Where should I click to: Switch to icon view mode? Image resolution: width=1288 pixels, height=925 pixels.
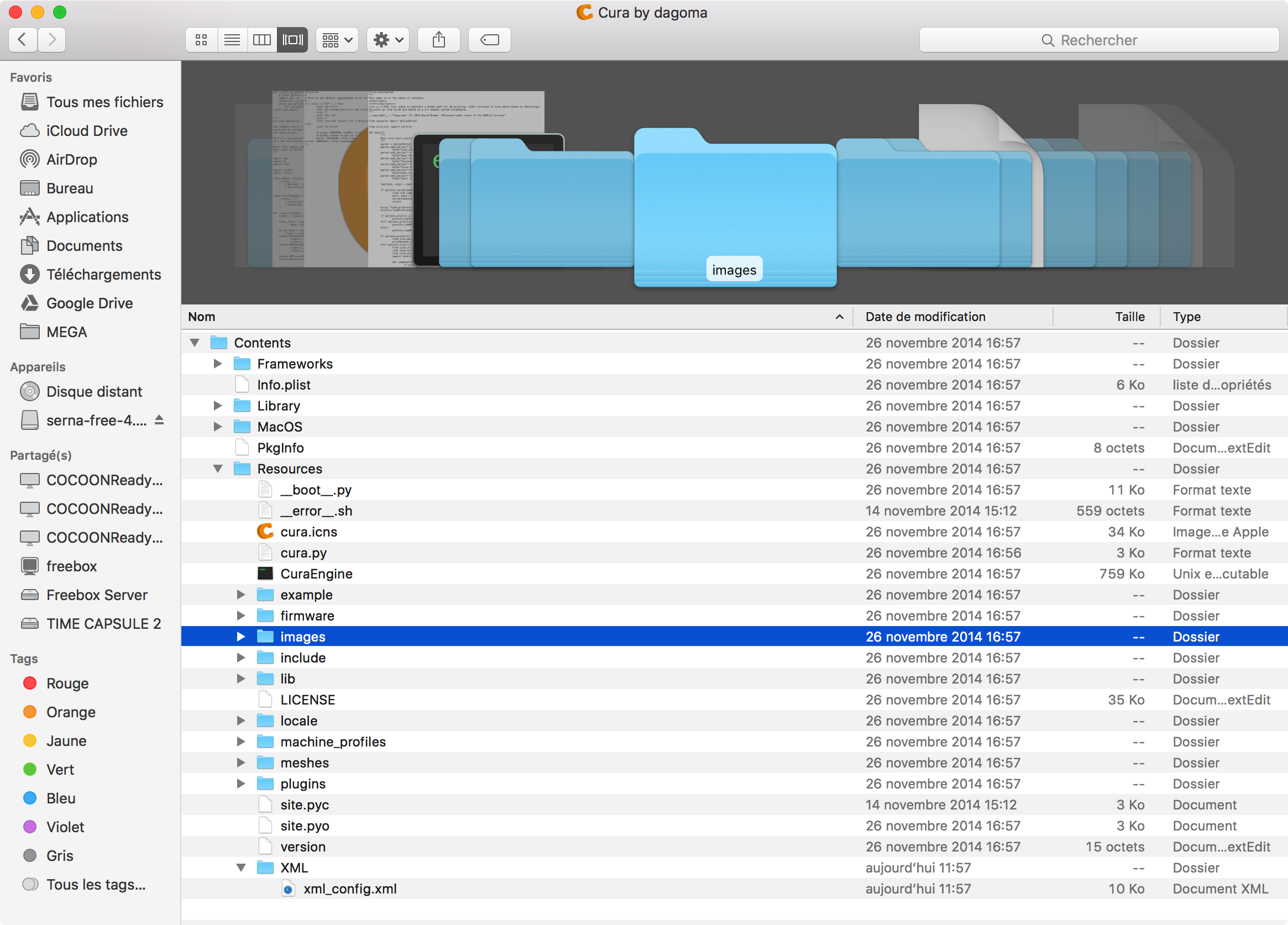point(201,40)
